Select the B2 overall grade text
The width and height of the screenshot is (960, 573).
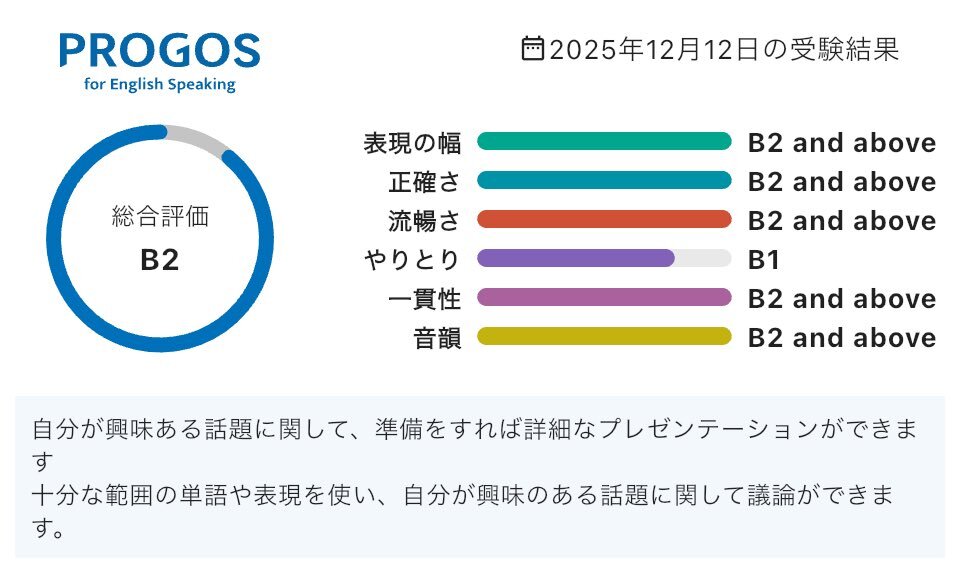pos(160,261)
